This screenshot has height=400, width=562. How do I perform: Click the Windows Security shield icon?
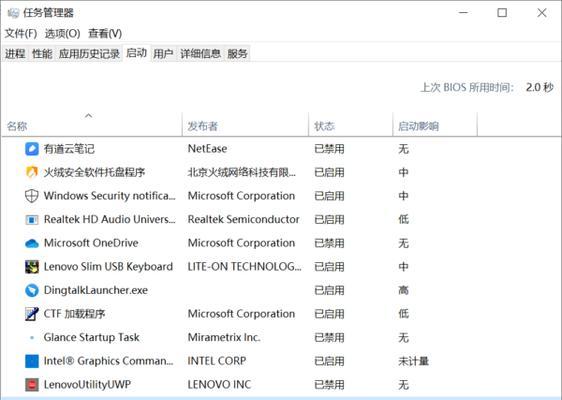(x=32, y=196)
